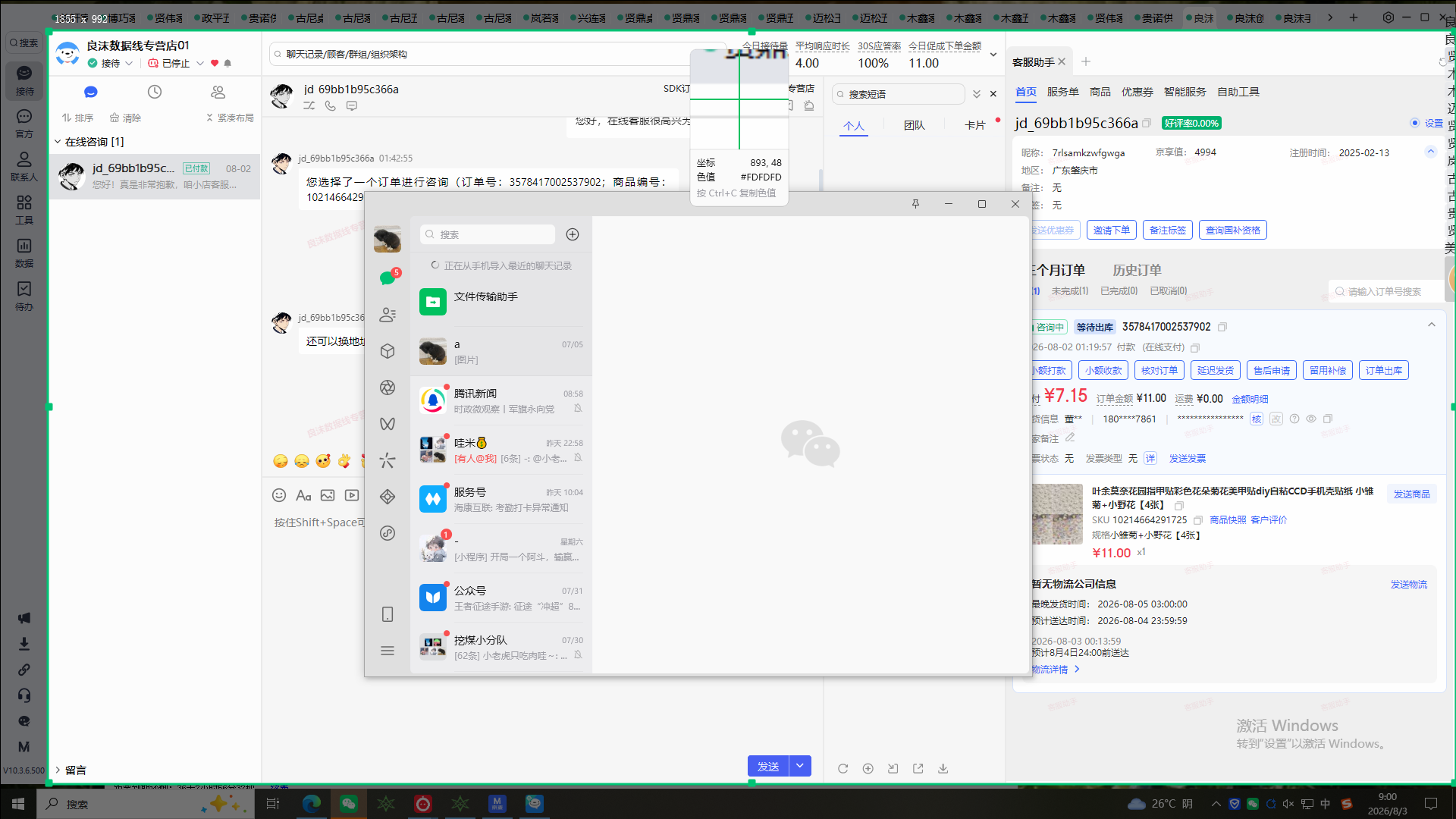
Task: Click the video icon in chat toolbar
Action: coord(352,495)
